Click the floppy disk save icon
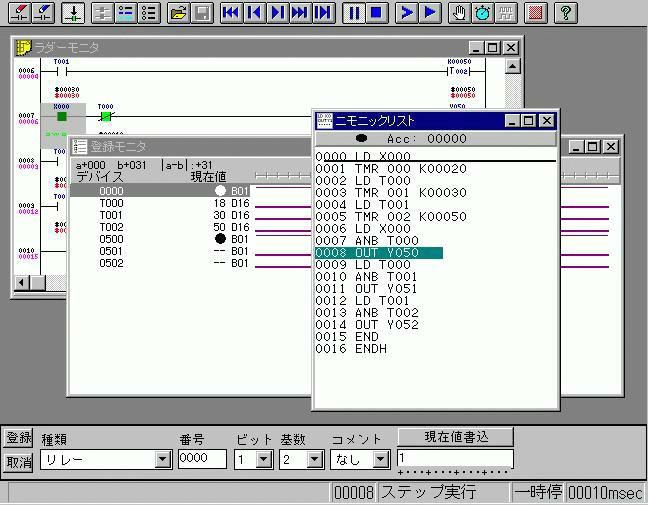 point(202,13)
